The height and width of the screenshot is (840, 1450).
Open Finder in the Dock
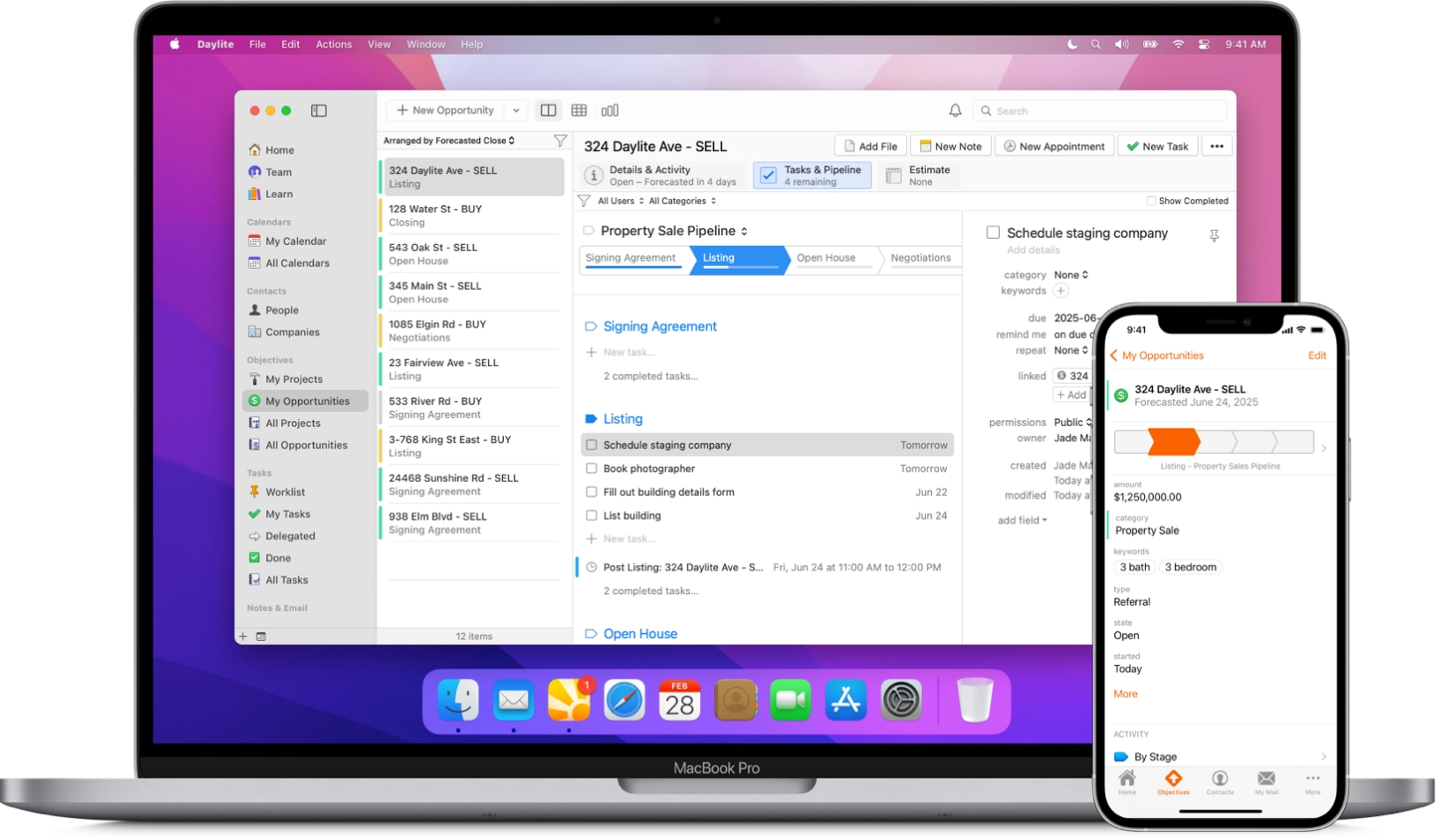click(458, 700)
